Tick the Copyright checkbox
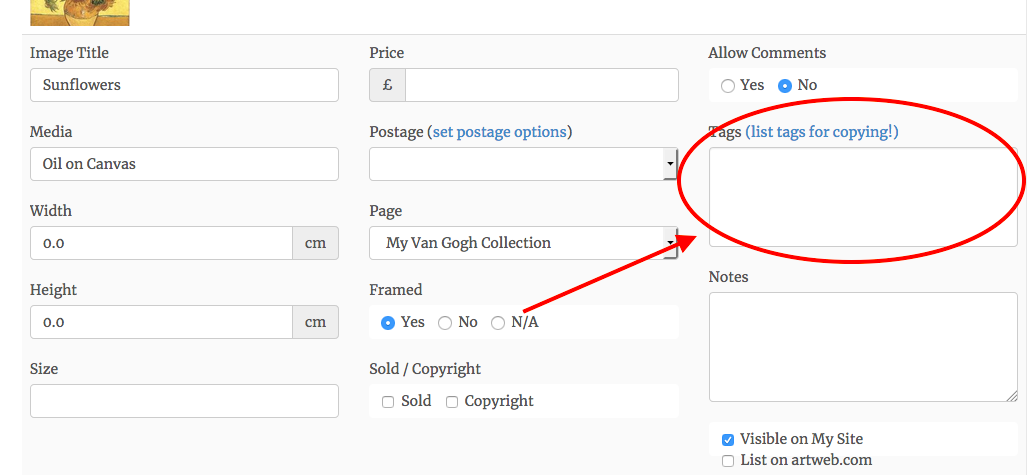This screenshot has width=1027, height=475. coord(452,402)
